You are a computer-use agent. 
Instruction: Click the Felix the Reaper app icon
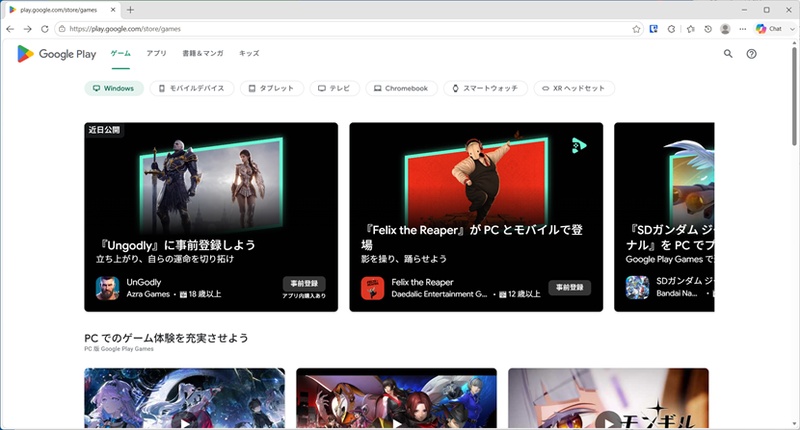(x=372, y=288)
